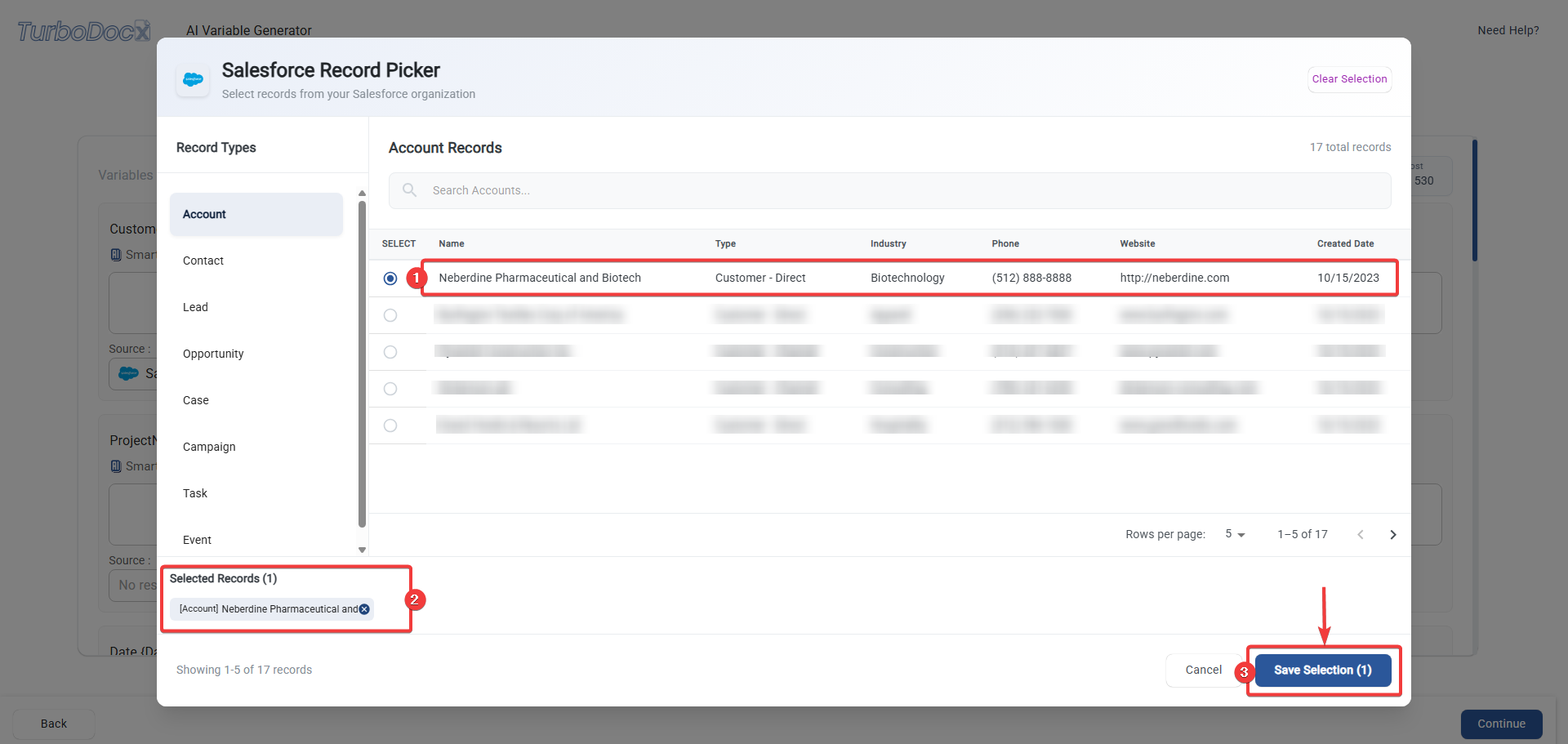Click the Back button behind the dialog
Image resolution: width=1568 pixels, height=744 pixels.
pos(54,724)
